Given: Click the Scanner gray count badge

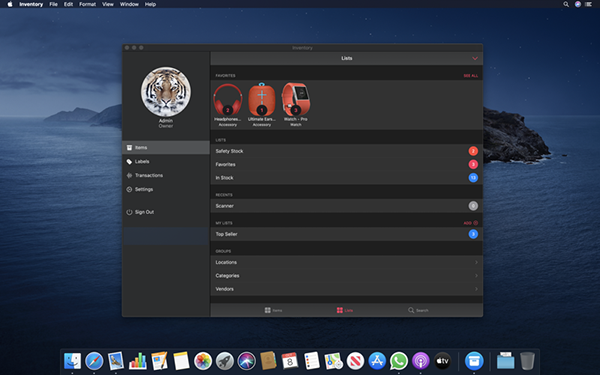Looking at the screenshot, I should coord(473,206).
